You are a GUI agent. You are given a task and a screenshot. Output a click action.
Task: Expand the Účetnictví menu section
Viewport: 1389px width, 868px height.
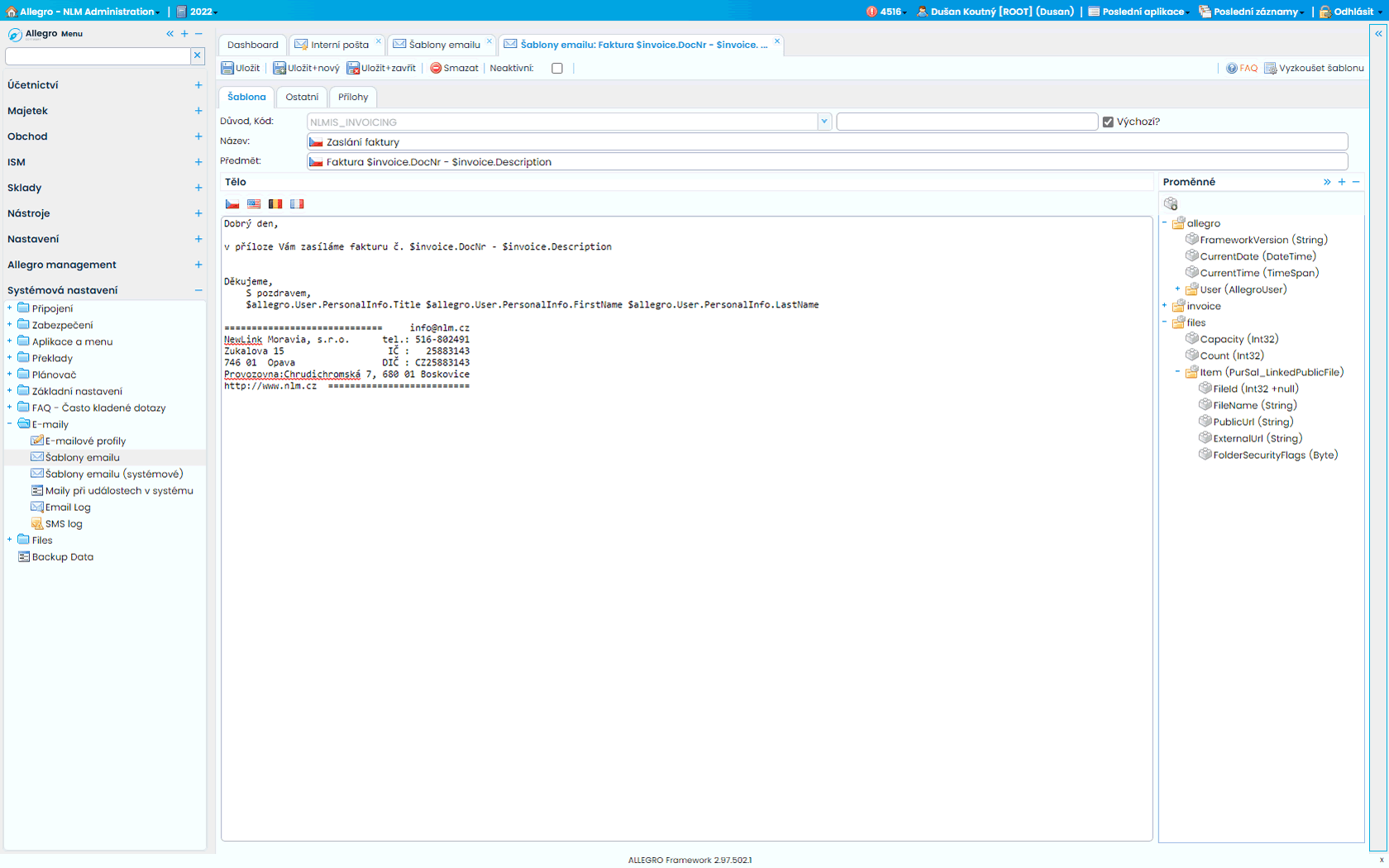[x=198, y=85]
